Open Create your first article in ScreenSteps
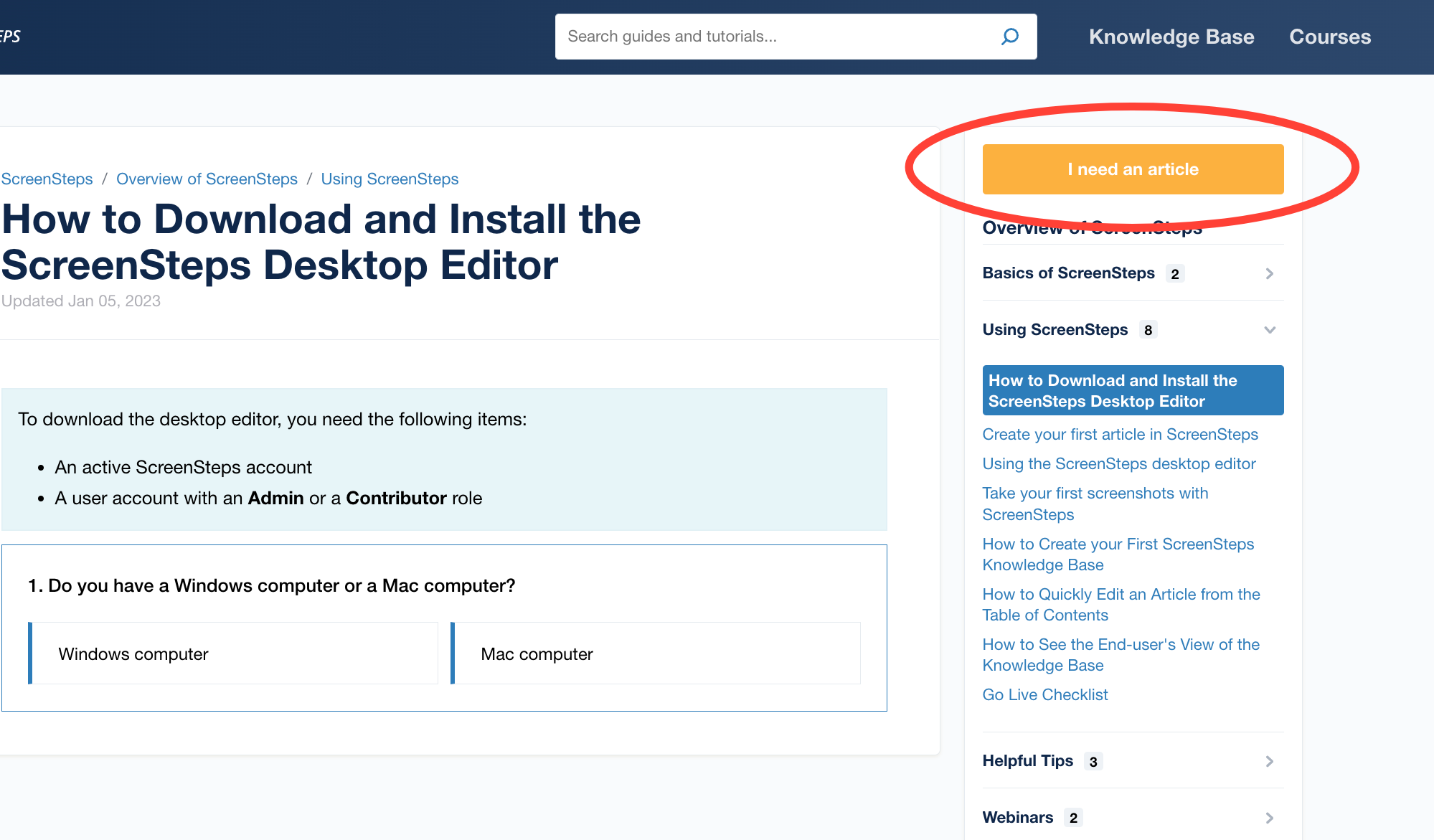The image size is (1434, 840). click(1120, 434)
